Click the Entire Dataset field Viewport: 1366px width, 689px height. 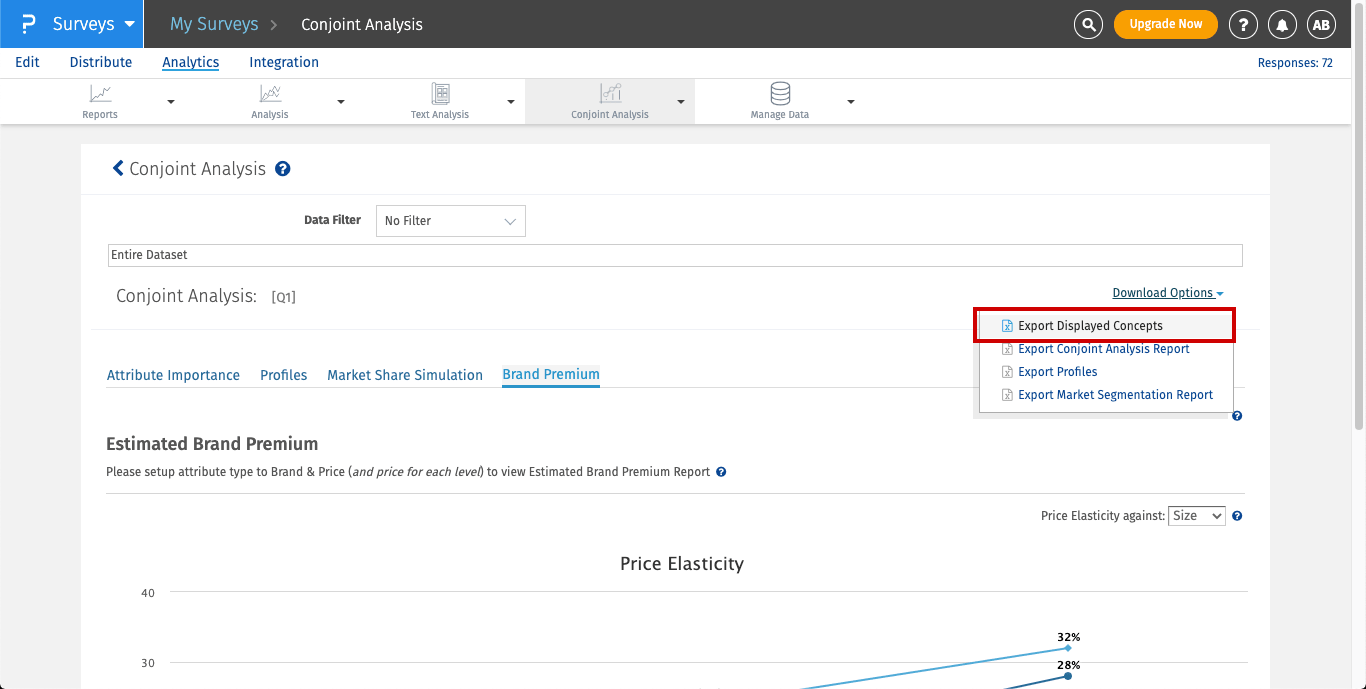(675, 255)
